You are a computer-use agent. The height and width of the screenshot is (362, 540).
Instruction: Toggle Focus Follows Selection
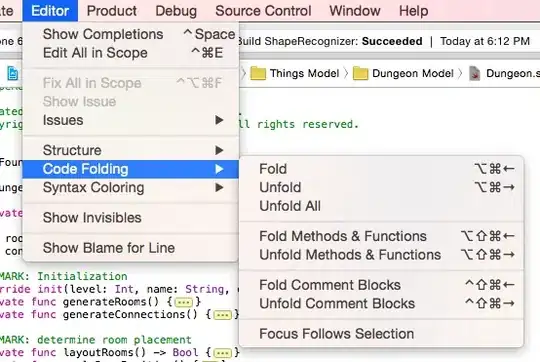click(382, 334)
